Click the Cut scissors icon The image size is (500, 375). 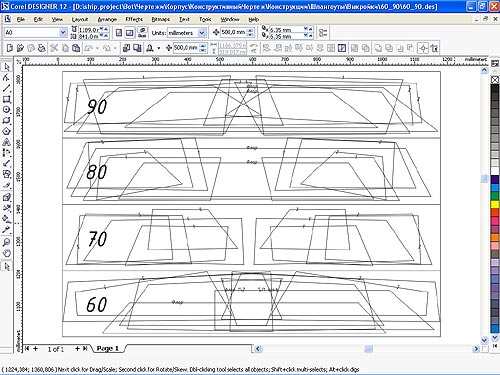tap(54, 48)
